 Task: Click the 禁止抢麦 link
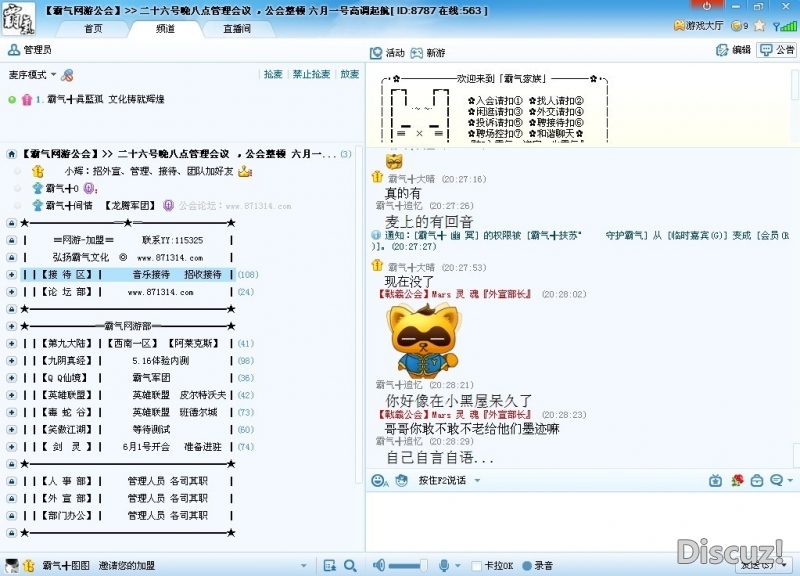(311, 74)
